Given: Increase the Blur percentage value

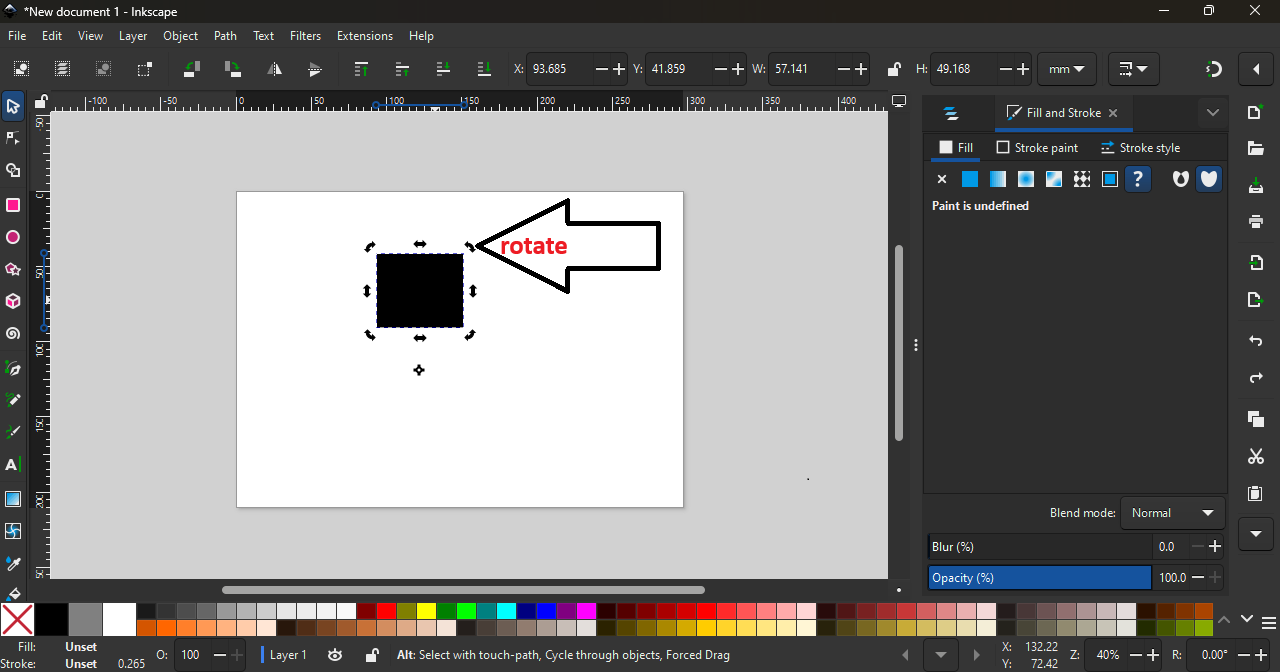Looking at the screenshot, I should (x=1215, y=547).
